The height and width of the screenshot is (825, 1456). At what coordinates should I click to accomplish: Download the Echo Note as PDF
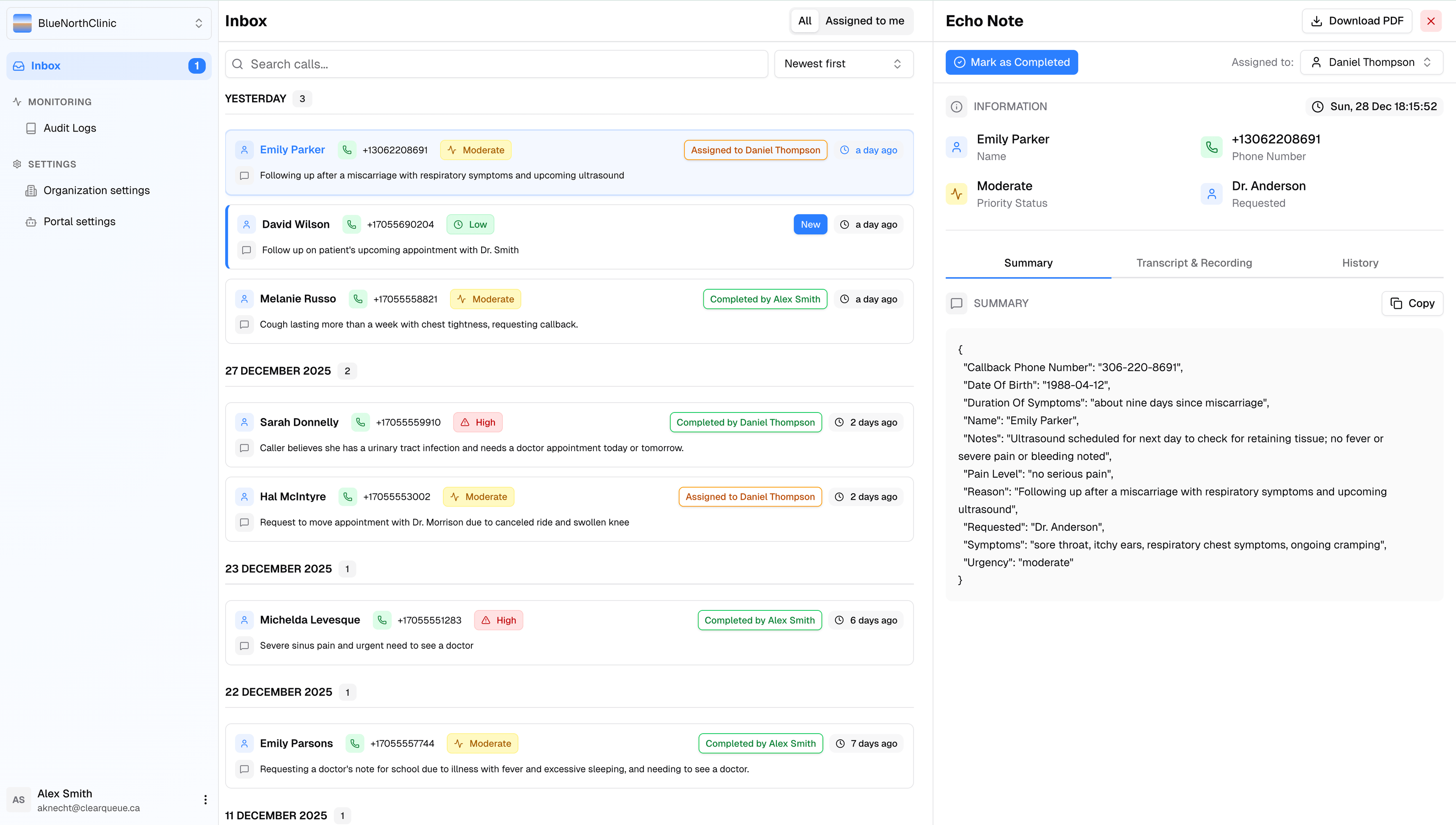click(1357, 20)
